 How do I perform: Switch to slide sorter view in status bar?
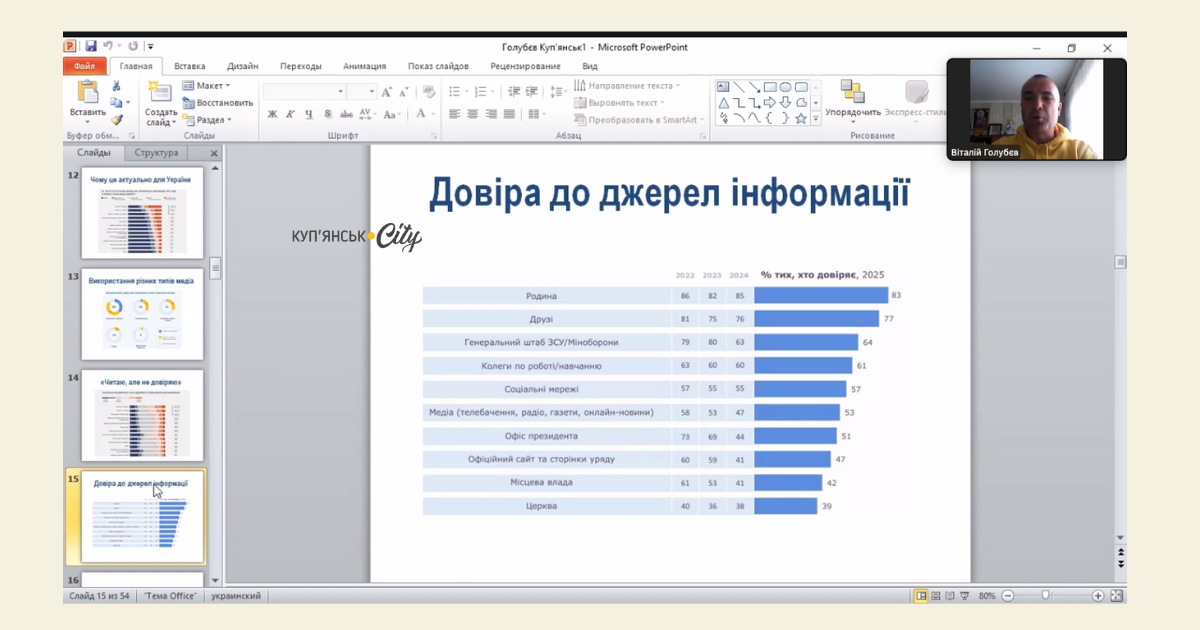tap(935, 596)
